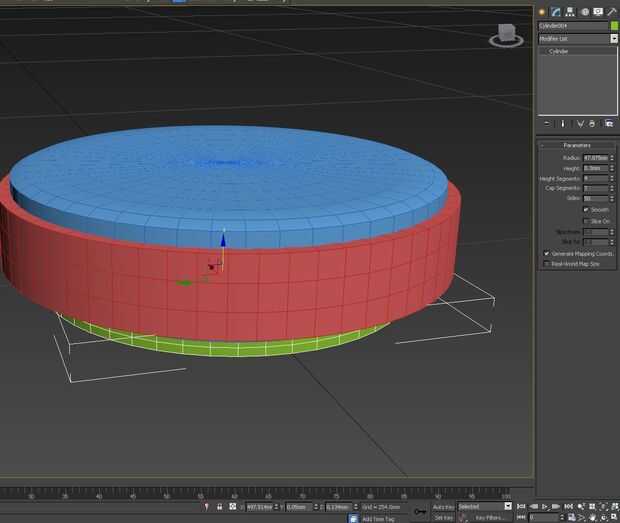The width and height of the screenshot is (620, 523).
Task: Click the Key Filters button
Action: click(x=489, y=518)
